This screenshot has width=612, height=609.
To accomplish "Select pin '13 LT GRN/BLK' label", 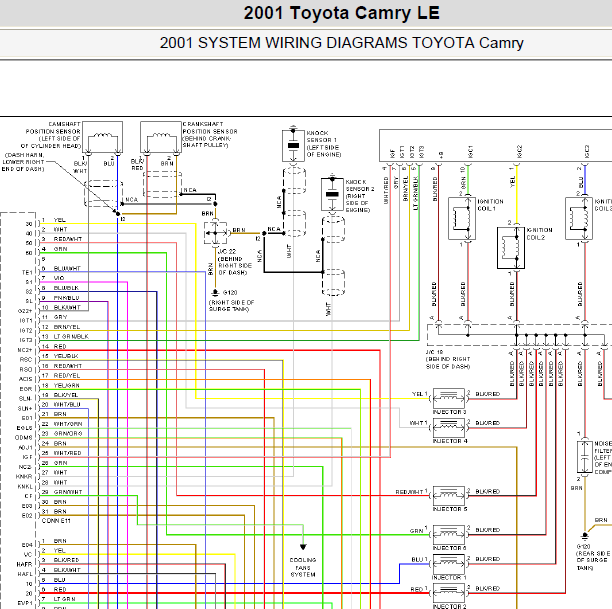I will 65,336.
